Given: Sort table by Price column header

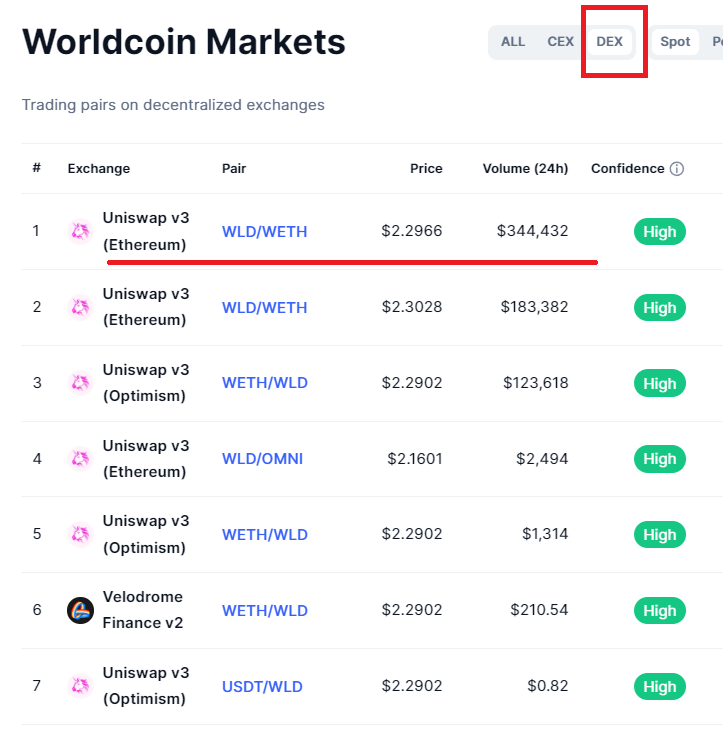Looking at the screenshot, I should [x=426, y=169].
